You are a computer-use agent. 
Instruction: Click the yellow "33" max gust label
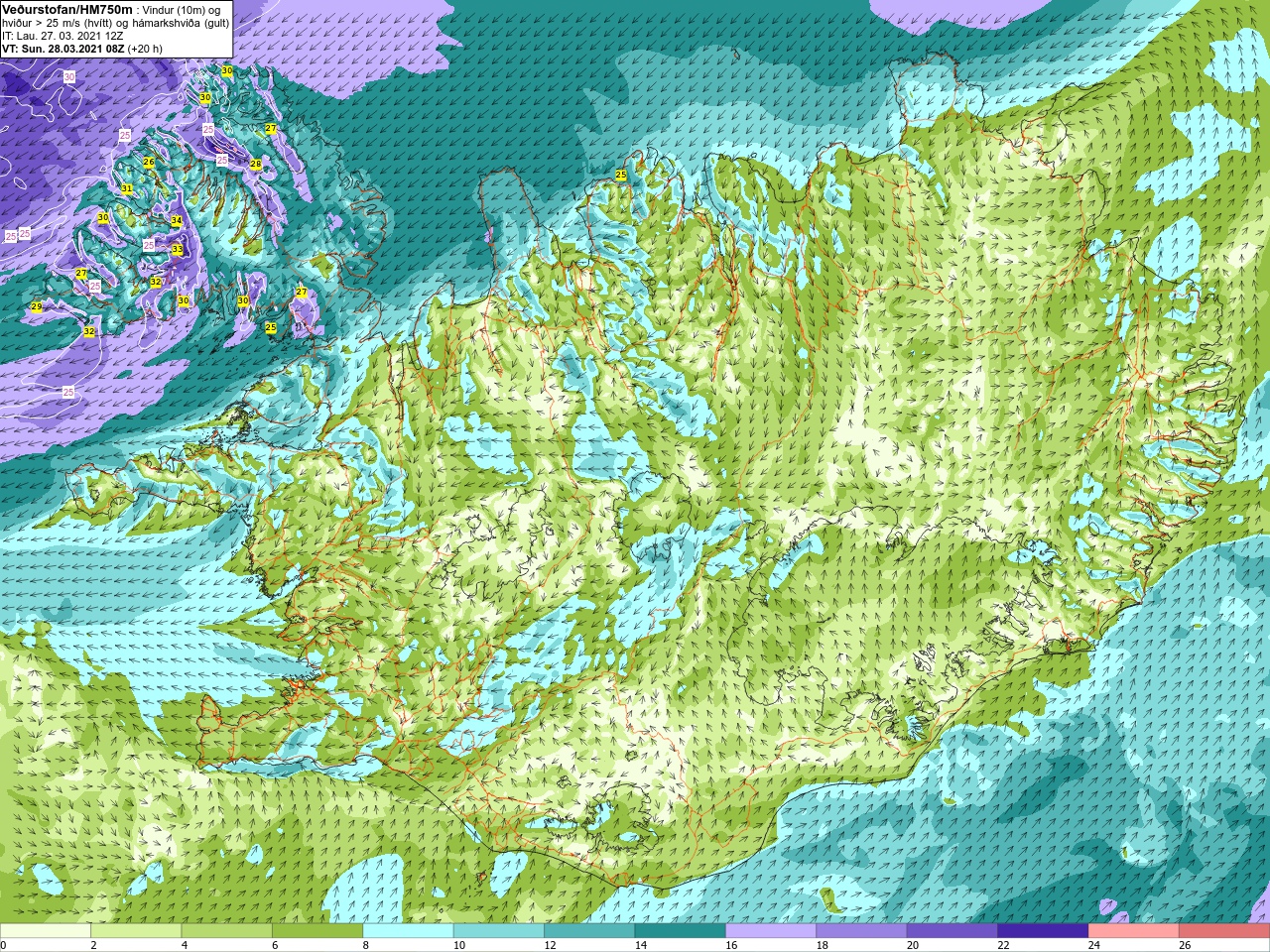pos(177,249)
